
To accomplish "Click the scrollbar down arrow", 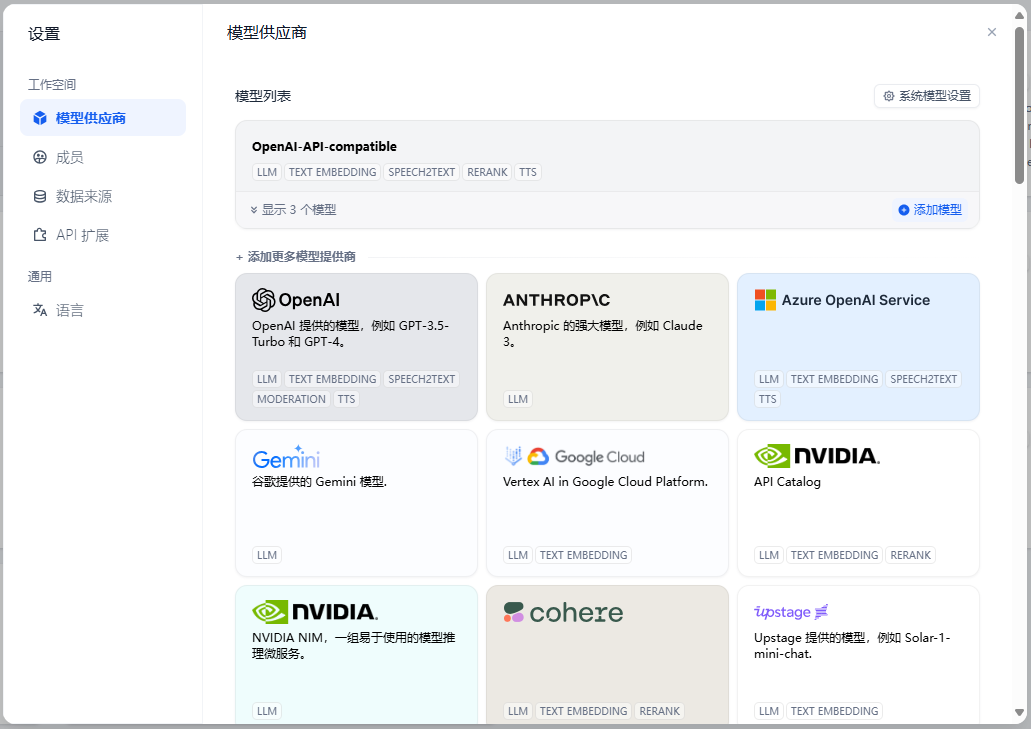I will click(x=1020, y=713).
